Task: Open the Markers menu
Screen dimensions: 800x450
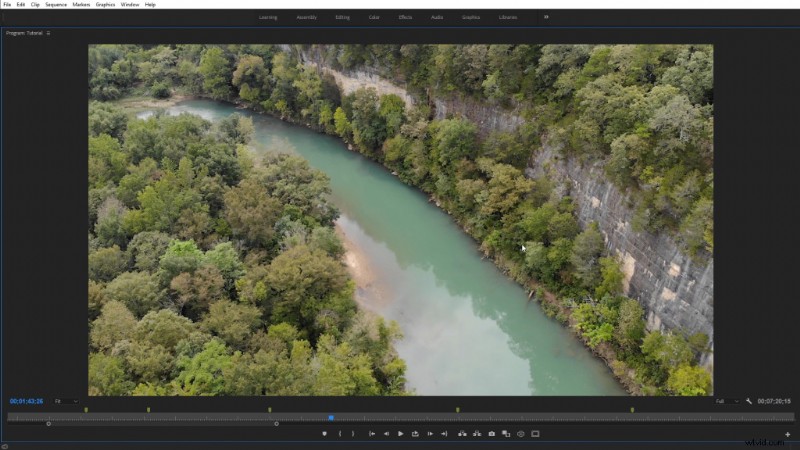Action: pos(81,5)
